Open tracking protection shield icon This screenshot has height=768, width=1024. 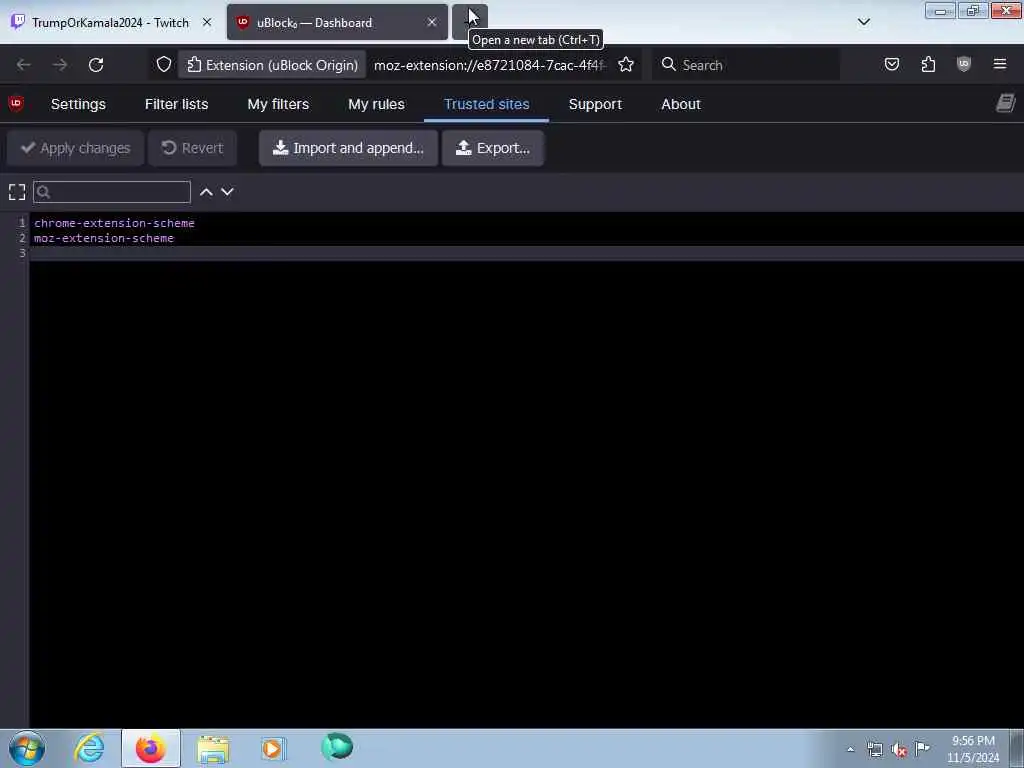click(164, 65)
